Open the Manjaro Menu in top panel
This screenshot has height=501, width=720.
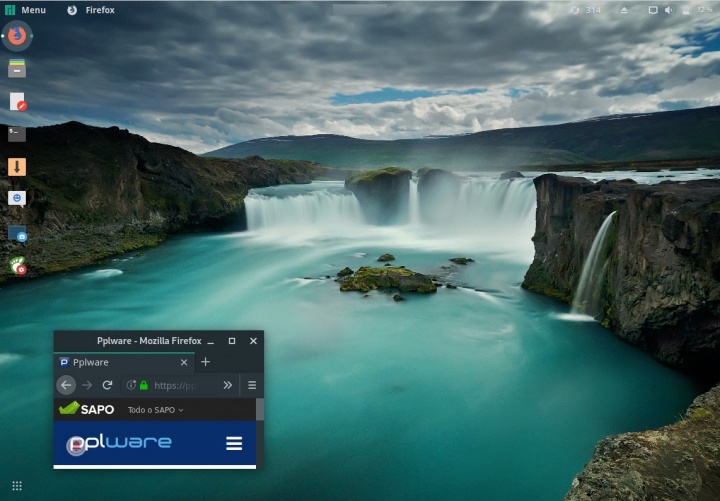tap(26, 10)
